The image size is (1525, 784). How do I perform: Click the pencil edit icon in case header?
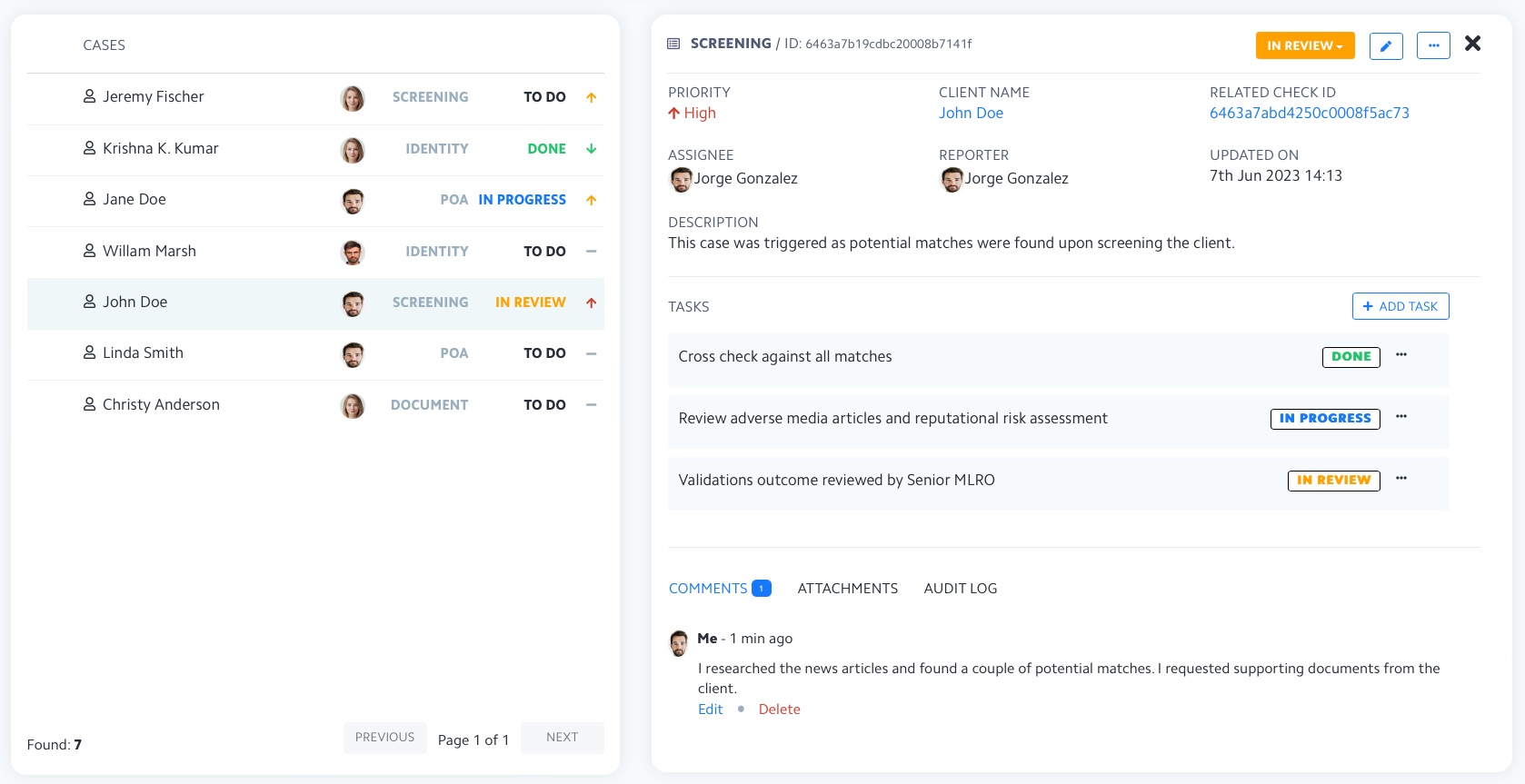click(x=1386, y=45)
